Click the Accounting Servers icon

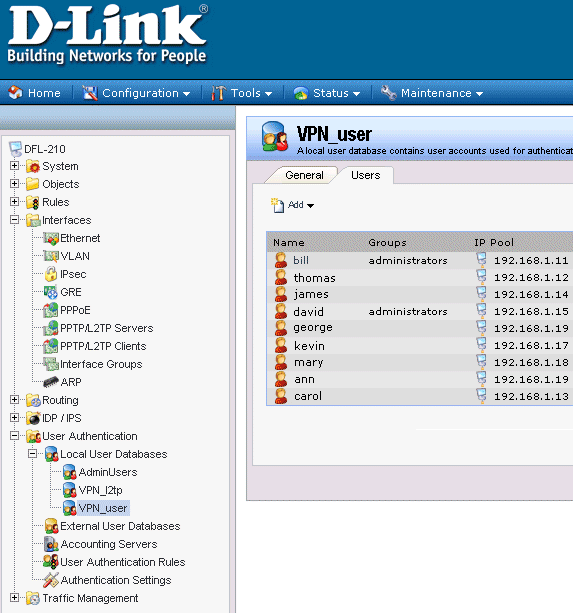point(51,544)
